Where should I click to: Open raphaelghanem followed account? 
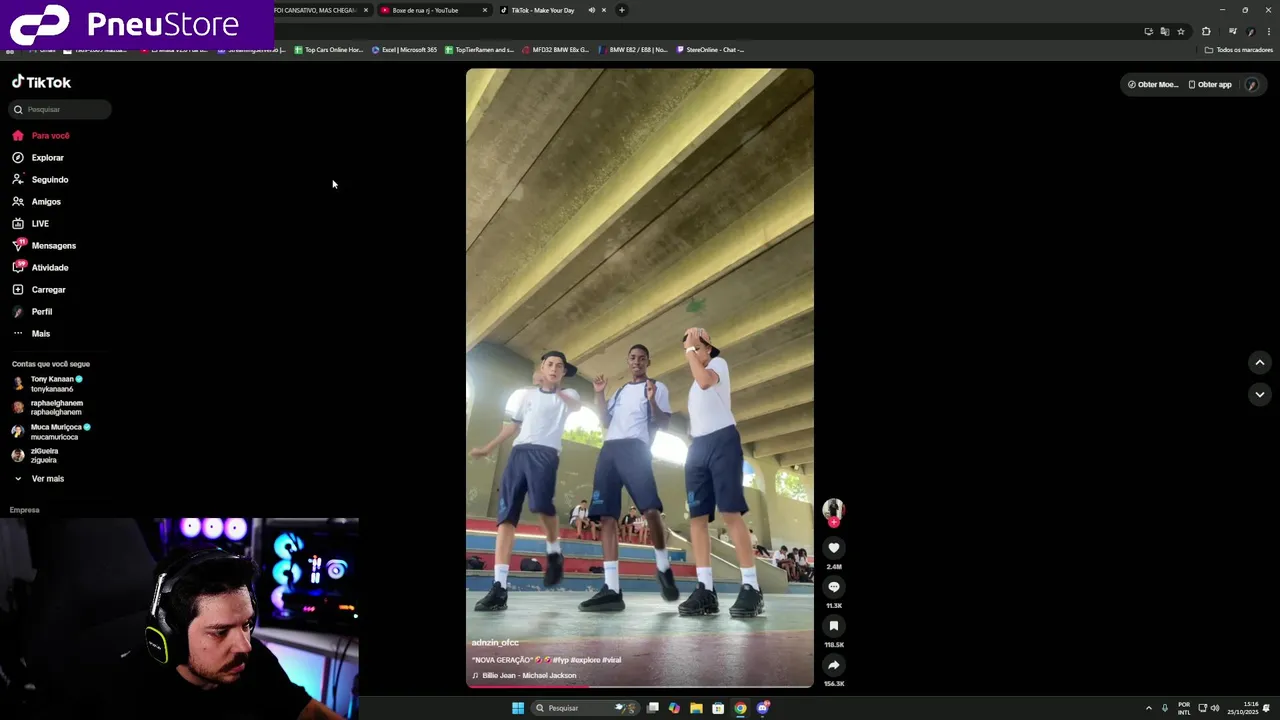coord(47,407)
